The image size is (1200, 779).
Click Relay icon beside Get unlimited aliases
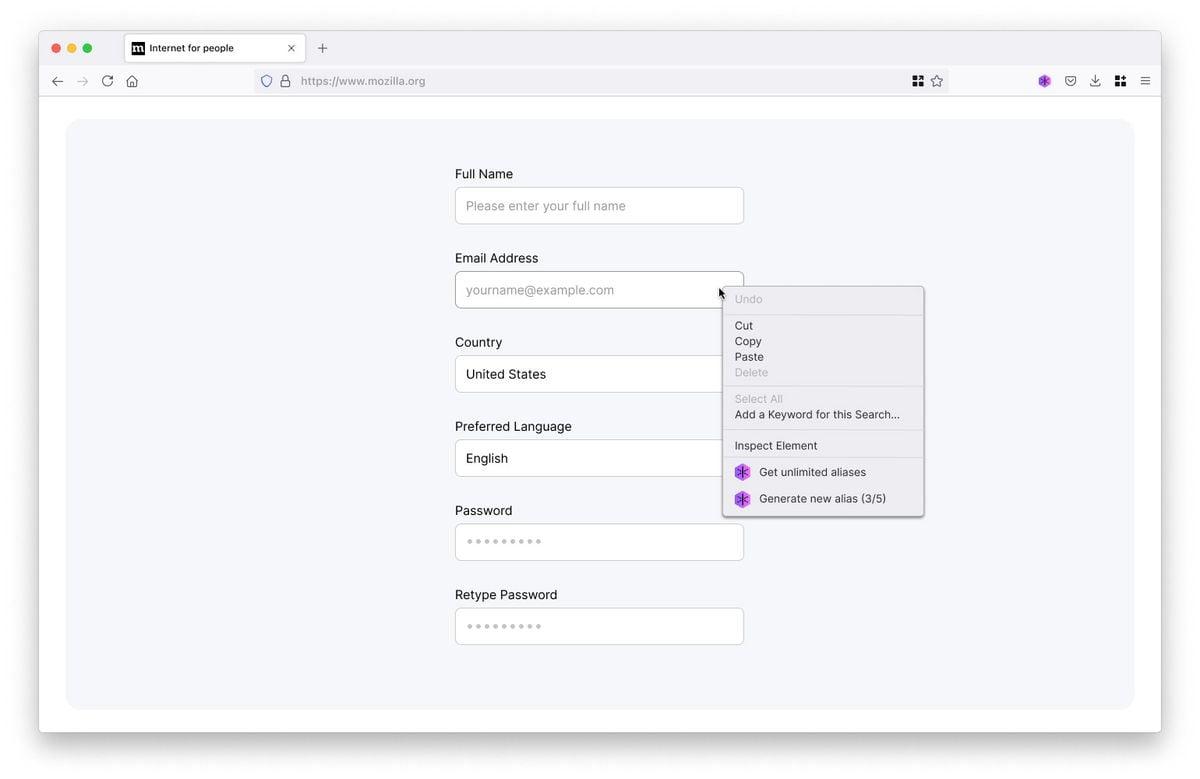point(742,472)
